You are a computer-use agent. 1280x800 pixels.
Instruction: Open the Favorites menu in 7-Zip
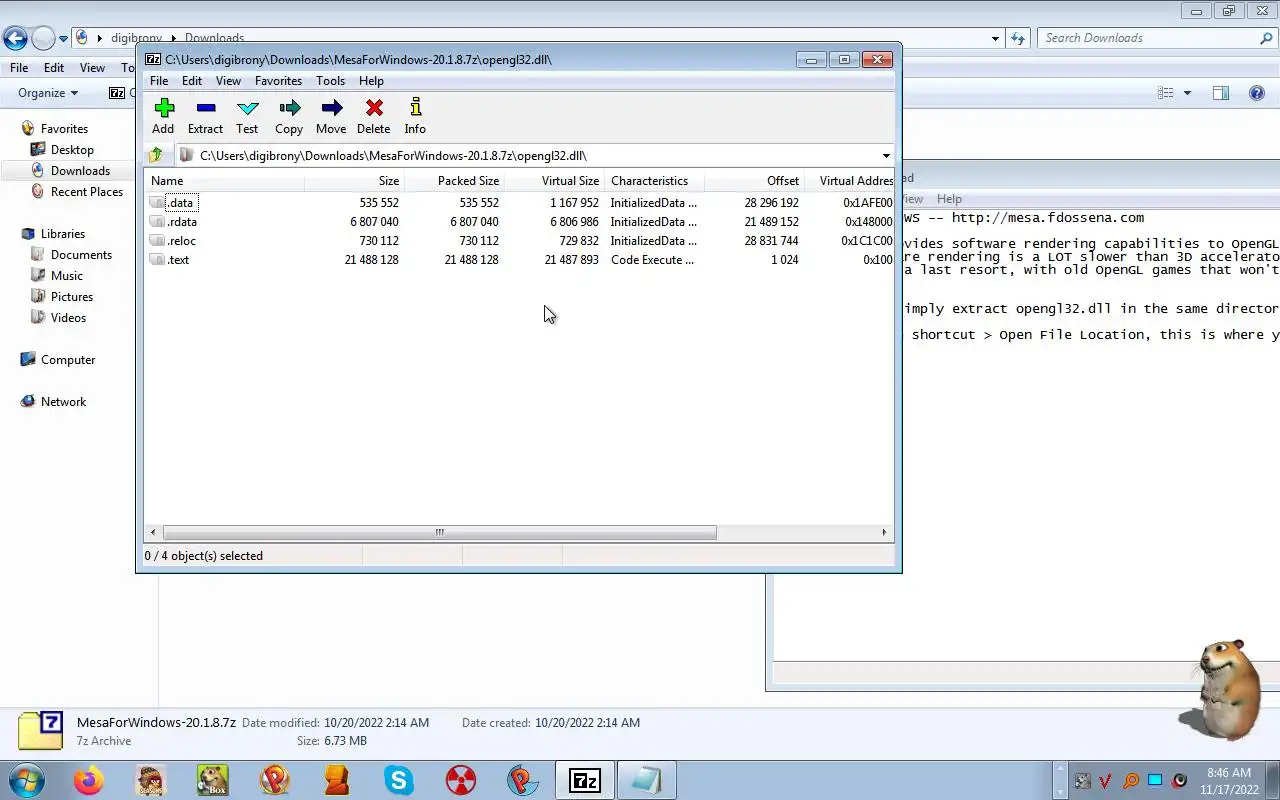click(x=278, y=81)
